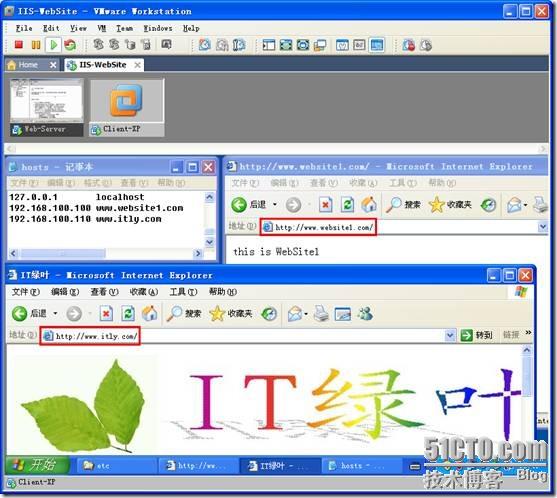Click the IT绿叶 taskbar button

pyautogui.click(x=280, y=466)
